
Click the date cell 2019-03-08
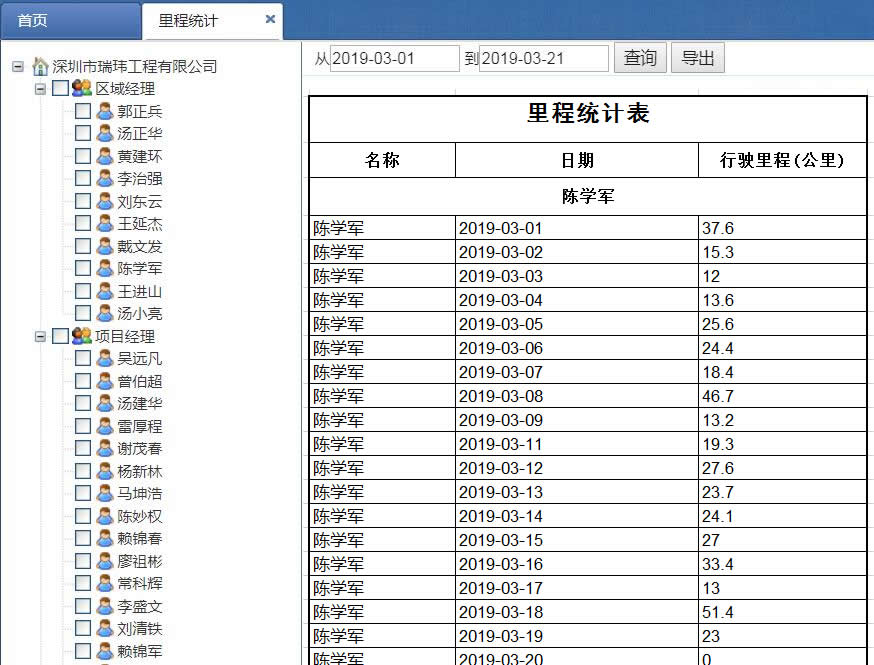pyautogui.click(x=577, y=396)
